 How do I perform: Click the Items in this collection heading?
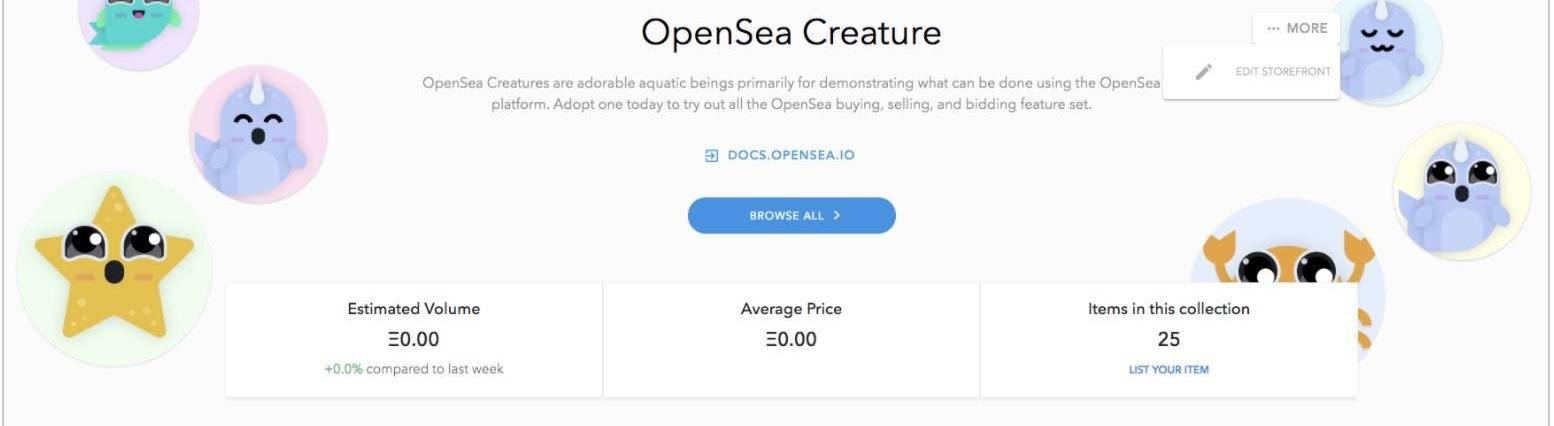(1168, 309)
